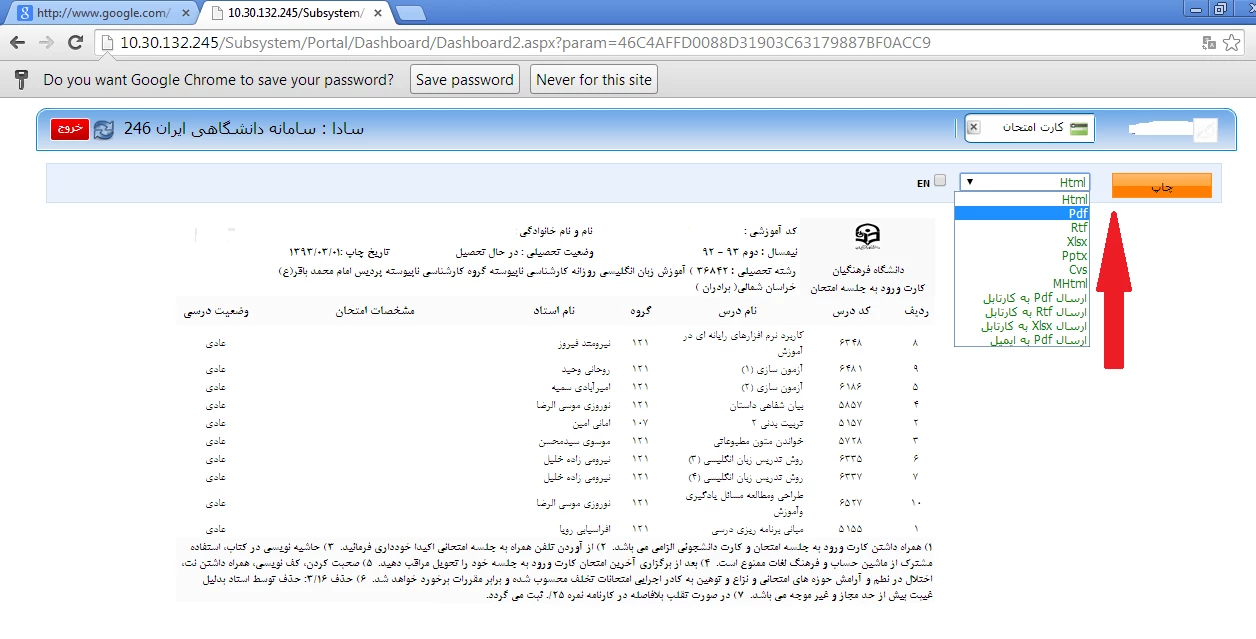
Task: Click the browser back arrow
Action: pyautogui.click(x=18, y=43)
